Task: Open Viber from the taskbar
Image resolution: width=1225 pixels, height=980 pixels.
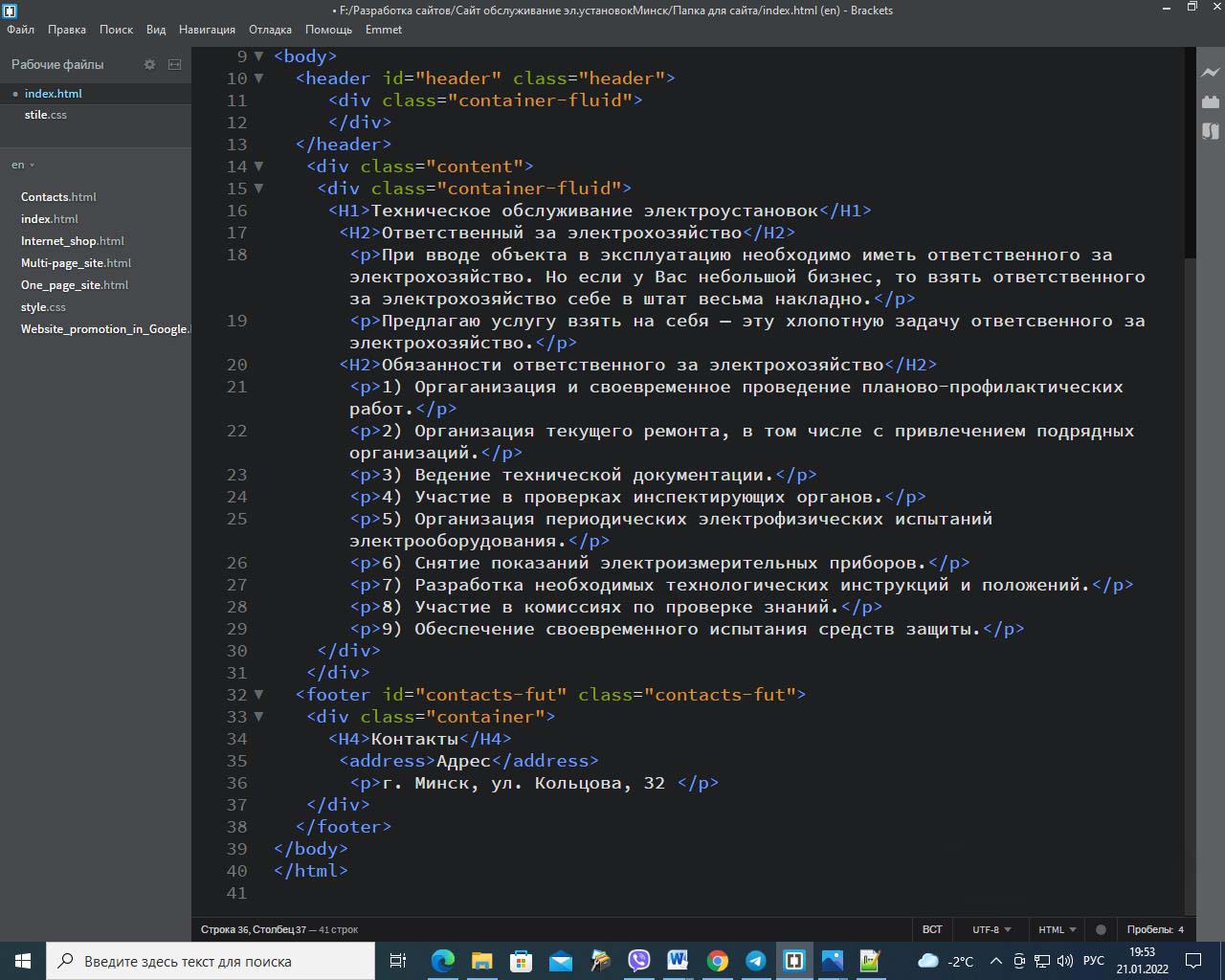Action: (x=638, y=961)
